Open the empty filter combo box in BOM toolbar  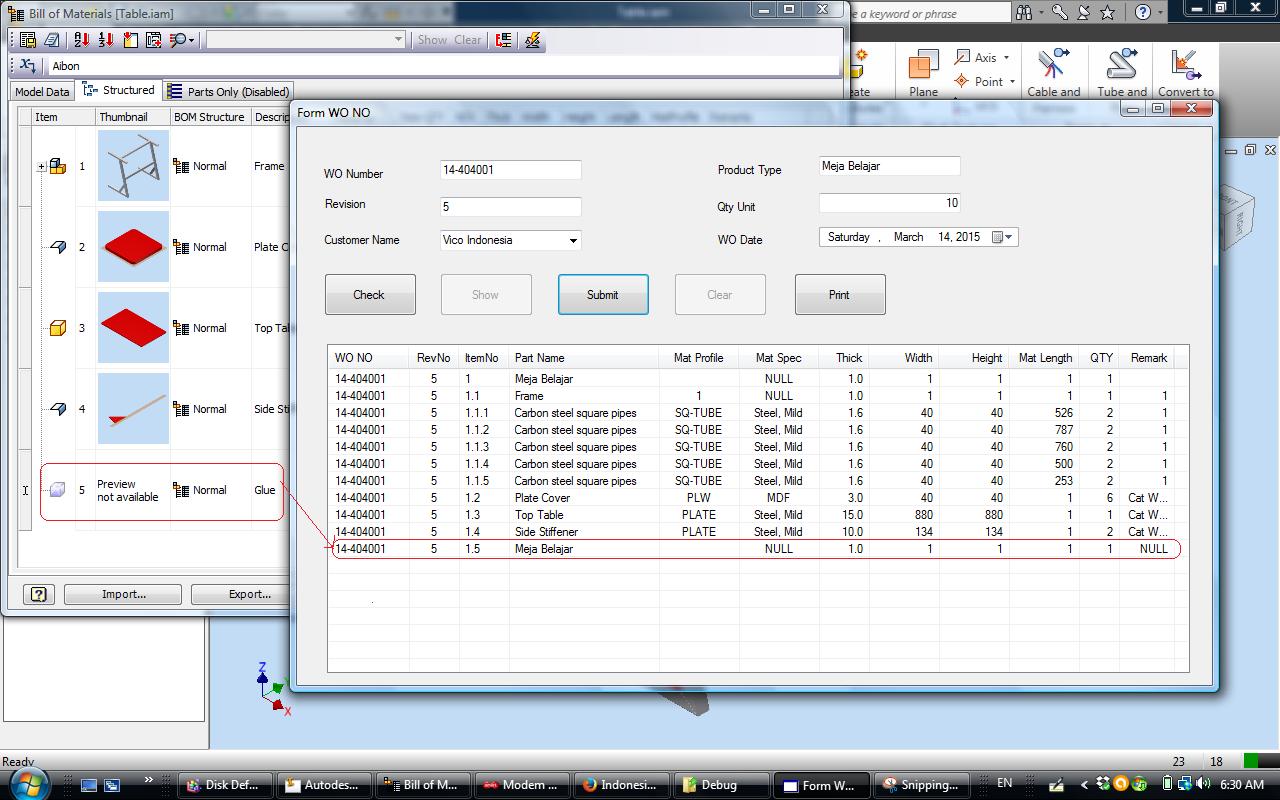306,40
